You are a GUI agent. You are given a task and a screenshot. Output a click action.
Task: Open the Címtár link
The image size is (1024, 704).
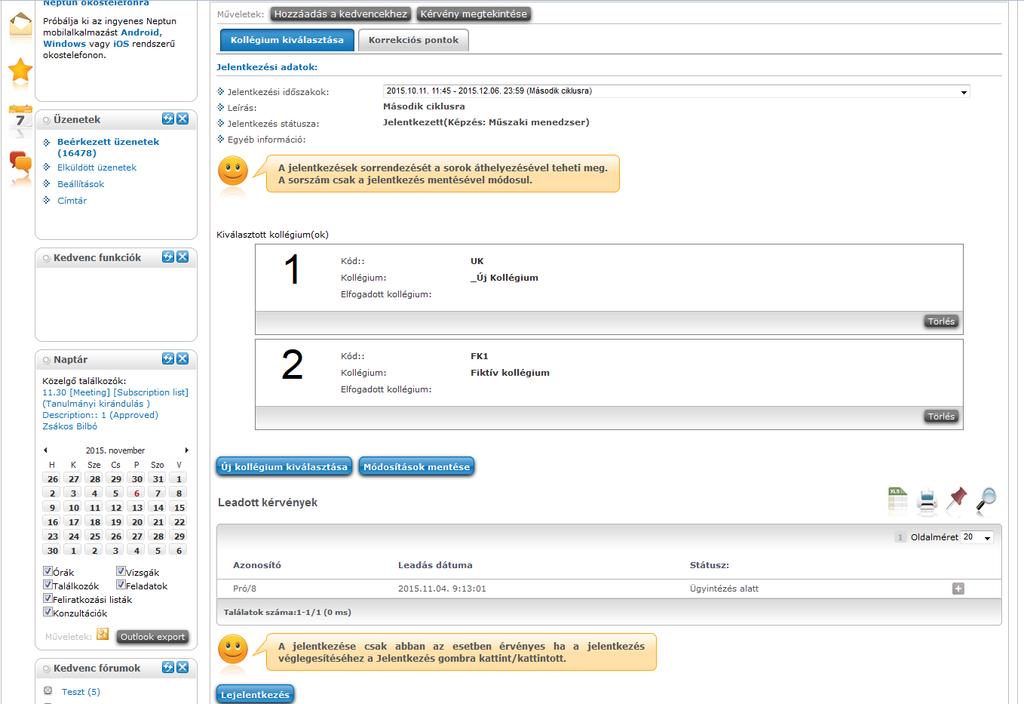72,200
